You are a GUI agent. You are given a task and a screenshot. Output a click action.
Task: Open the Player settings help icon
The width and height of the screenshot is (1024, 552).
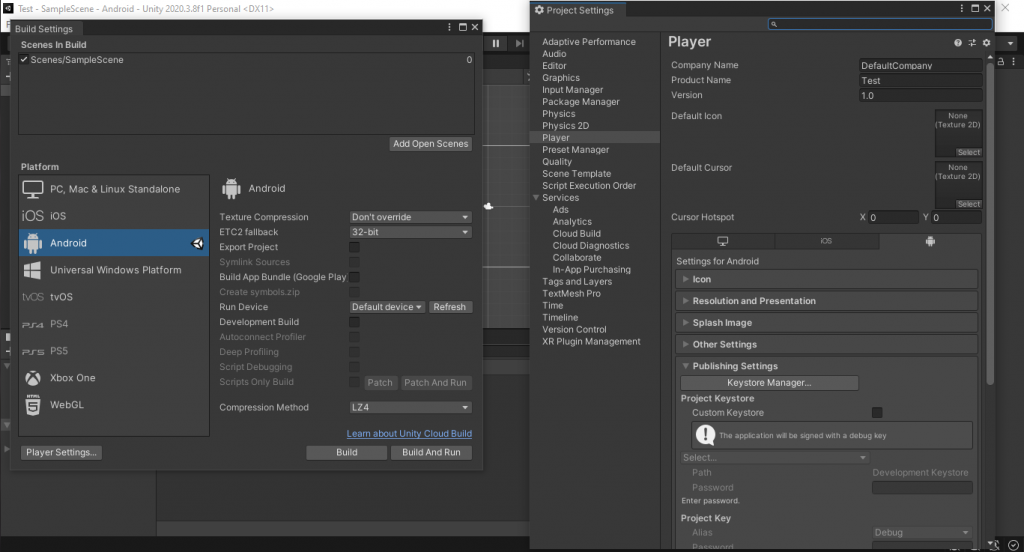coord(958,43)
